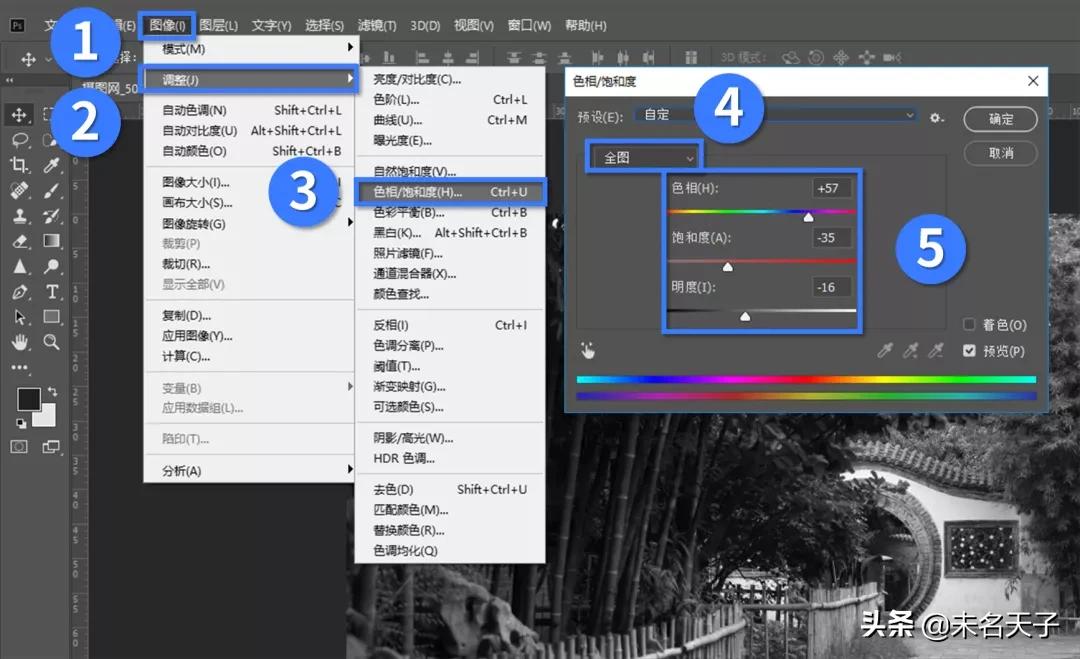Choose the Clone Stamp tool
Image resolution: width=1080 pixels, height=659 pixels.
19,215
